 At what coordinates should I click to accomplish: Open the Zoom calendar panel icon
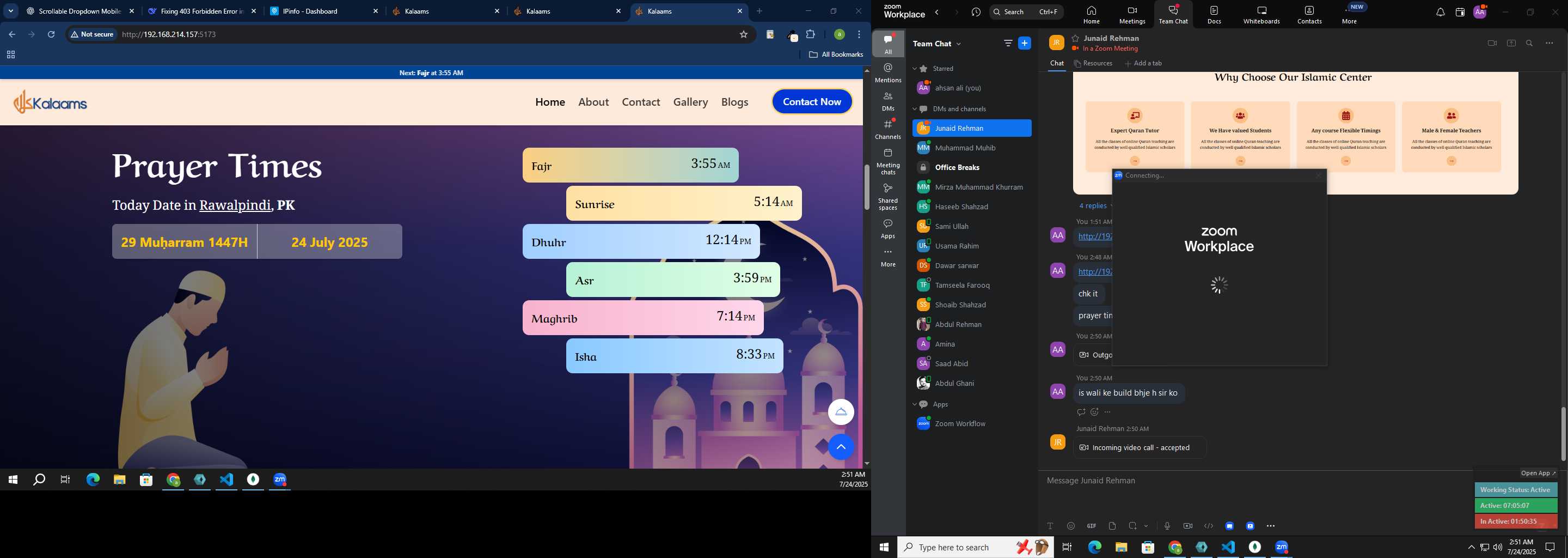point(1460,12)
